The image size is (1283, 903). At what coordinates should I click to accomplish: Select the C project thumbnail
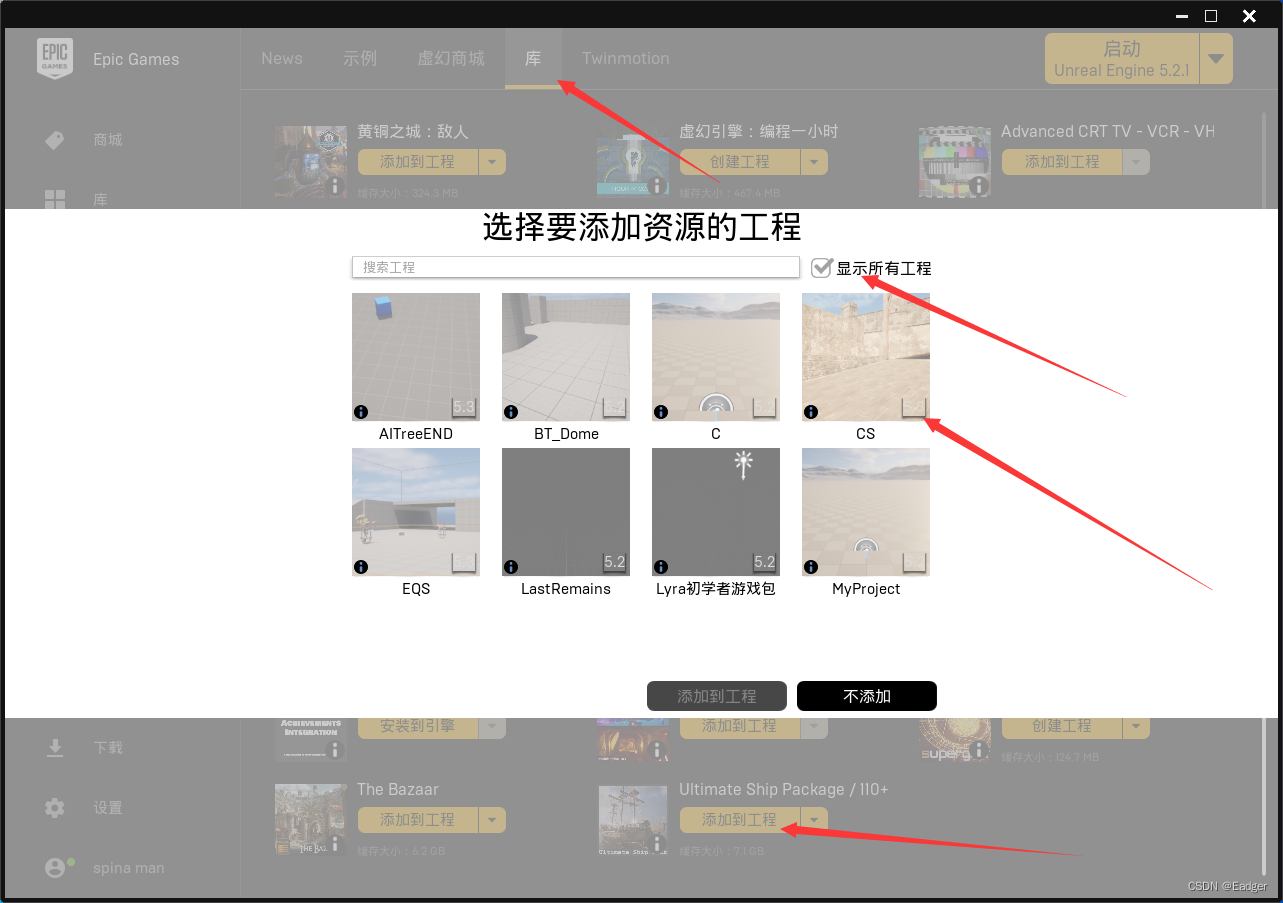(x=716, y=357)
